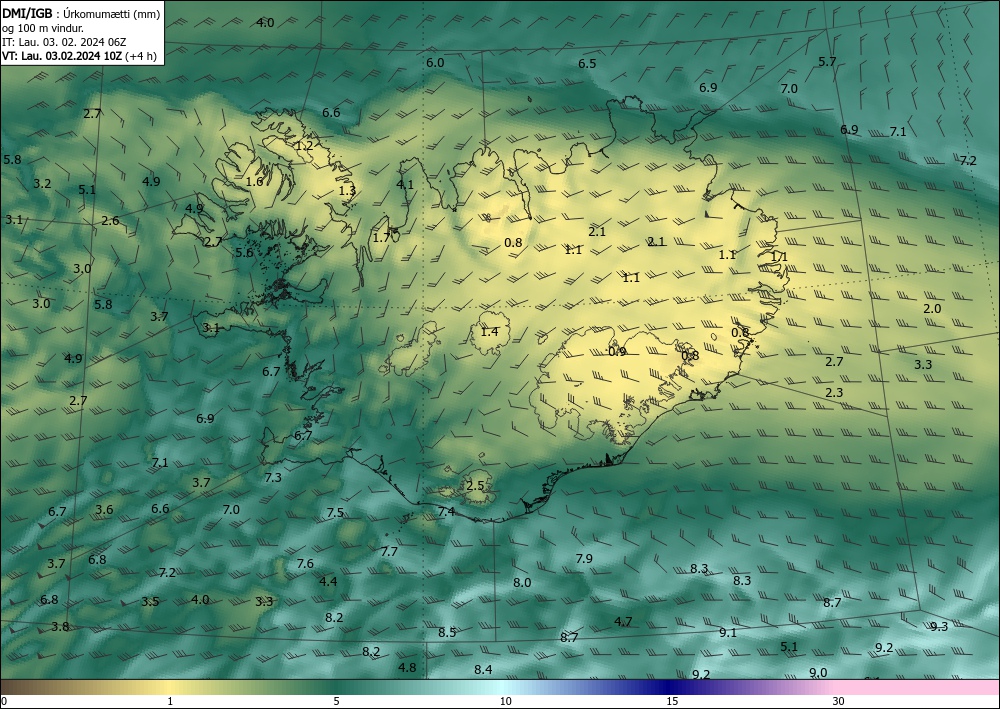Screen dimensions: 1000x709
Task: Click the '8.0' value label
Action: click(x=522, y=582)
